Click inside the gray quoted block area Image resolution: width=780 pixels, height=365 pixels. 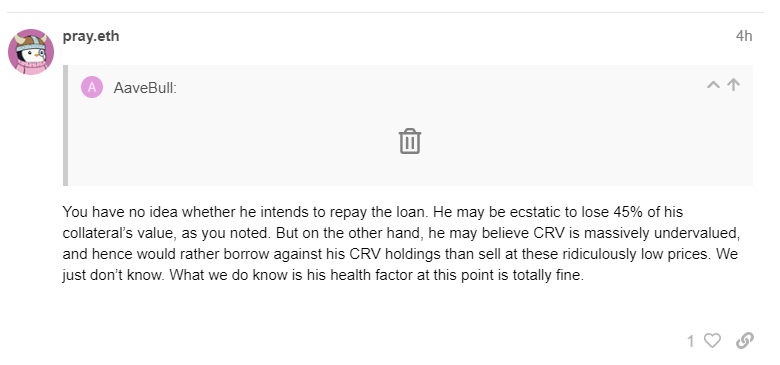[410, 125]
